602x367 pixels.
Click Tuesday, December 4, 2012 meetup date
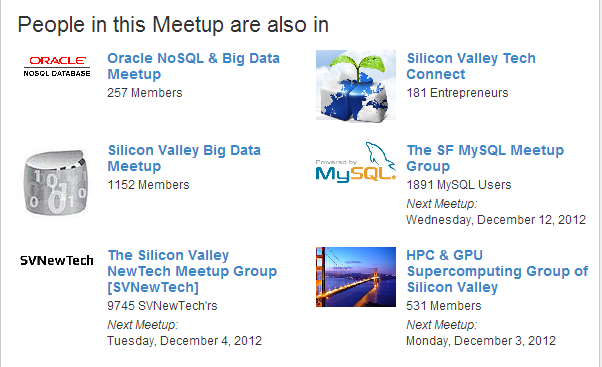185,341
